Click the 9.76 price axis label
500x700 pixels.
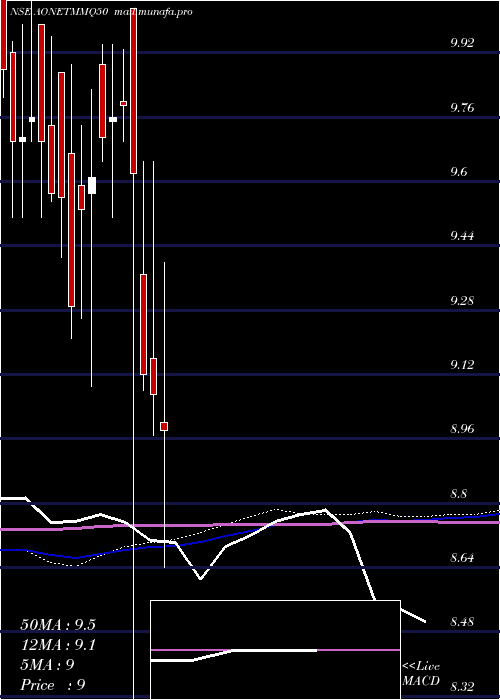462,108
